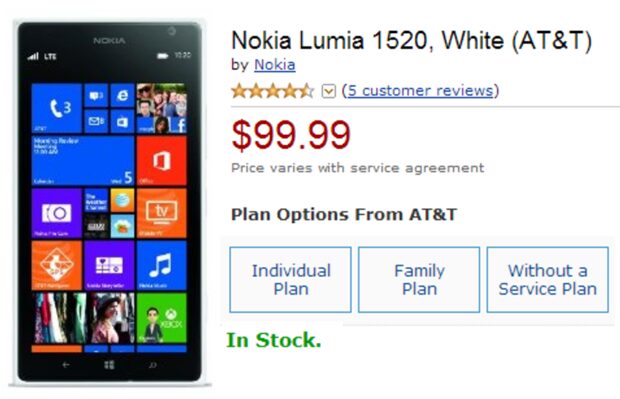Viewport: 620px width, 399px height.
Task: Open the orange TV tile
Action: coord(161,213)
